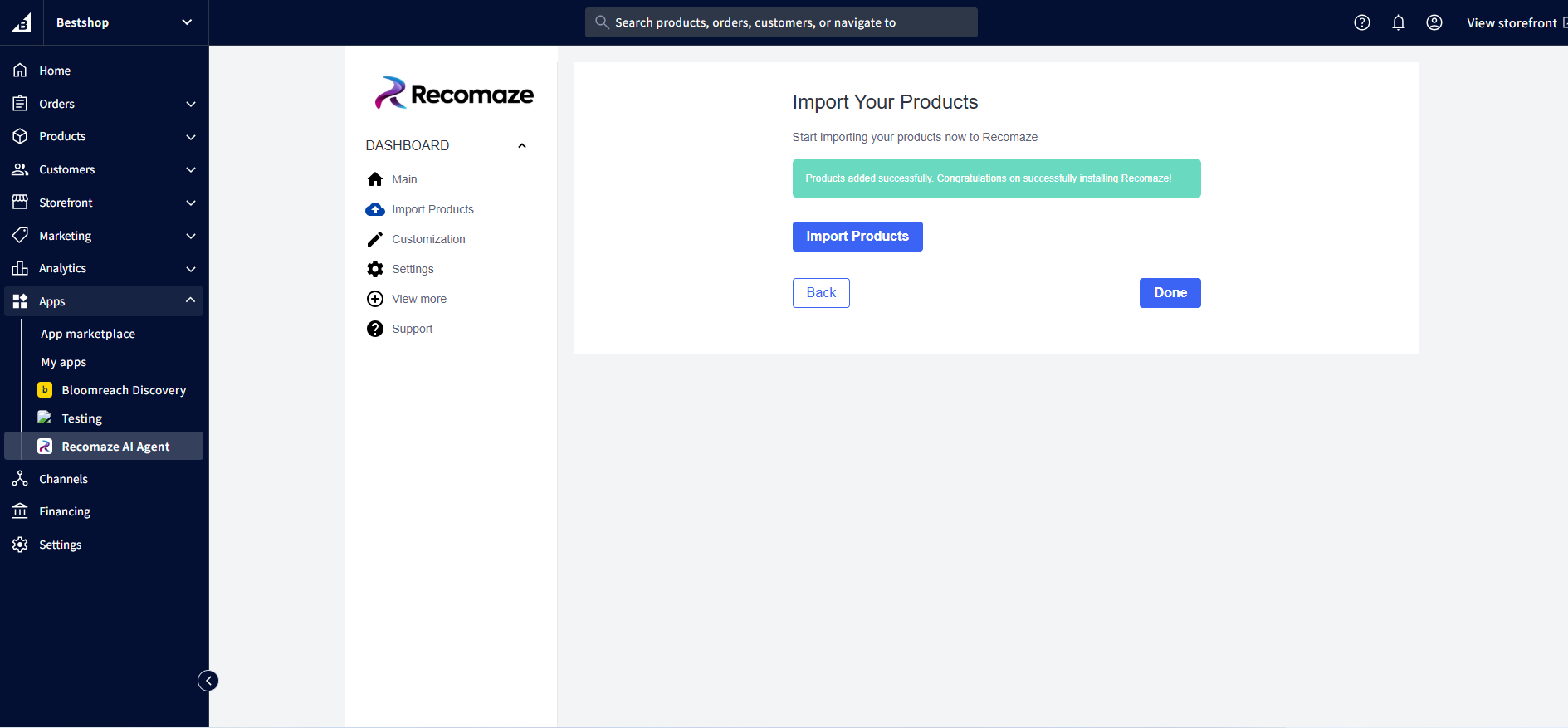This screenshot has width=1568, height=728.
Task: Click the Back button
Action: point(821,293)
